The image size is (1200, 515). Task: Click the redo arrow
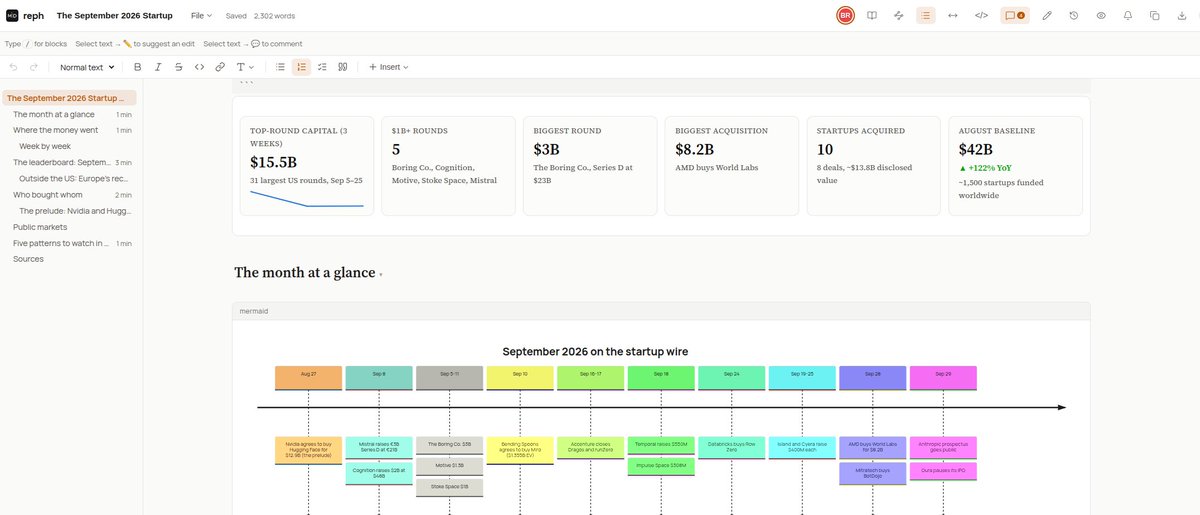(34, 67)
